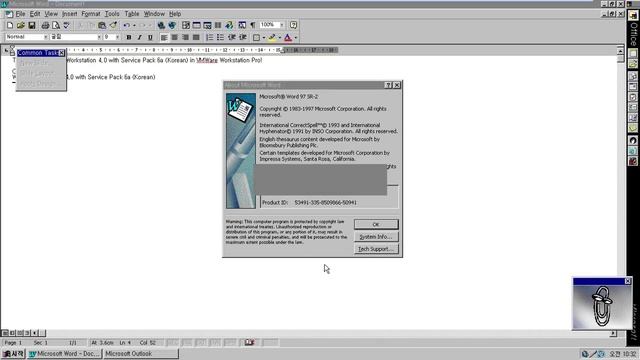Run the Spelling and Grammar check icon
This screenshot has width=640, height=360.
66,25
